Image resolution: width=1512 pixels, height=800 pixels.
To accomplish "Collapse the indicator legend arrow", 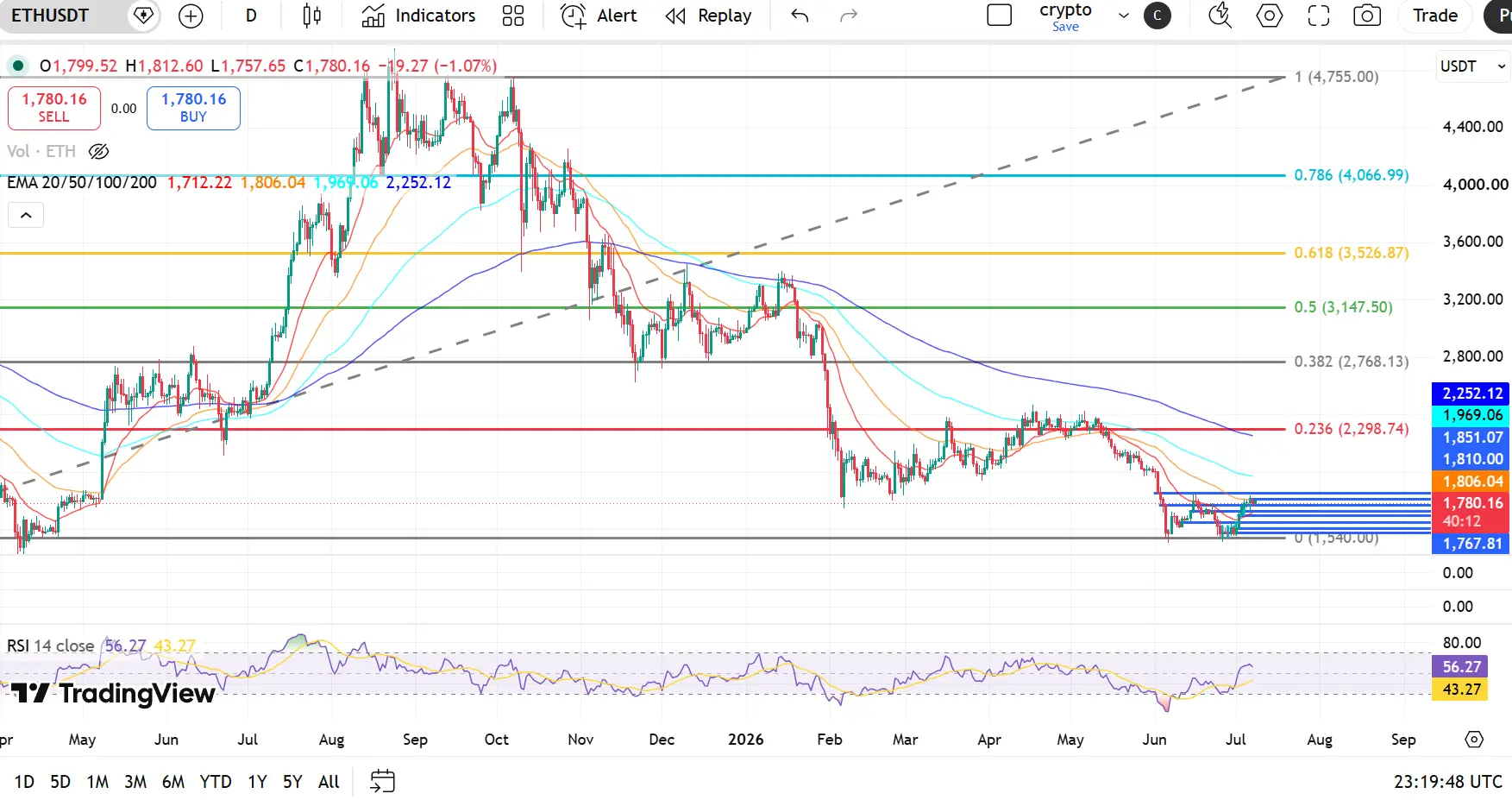I will [x=26, y=215].
